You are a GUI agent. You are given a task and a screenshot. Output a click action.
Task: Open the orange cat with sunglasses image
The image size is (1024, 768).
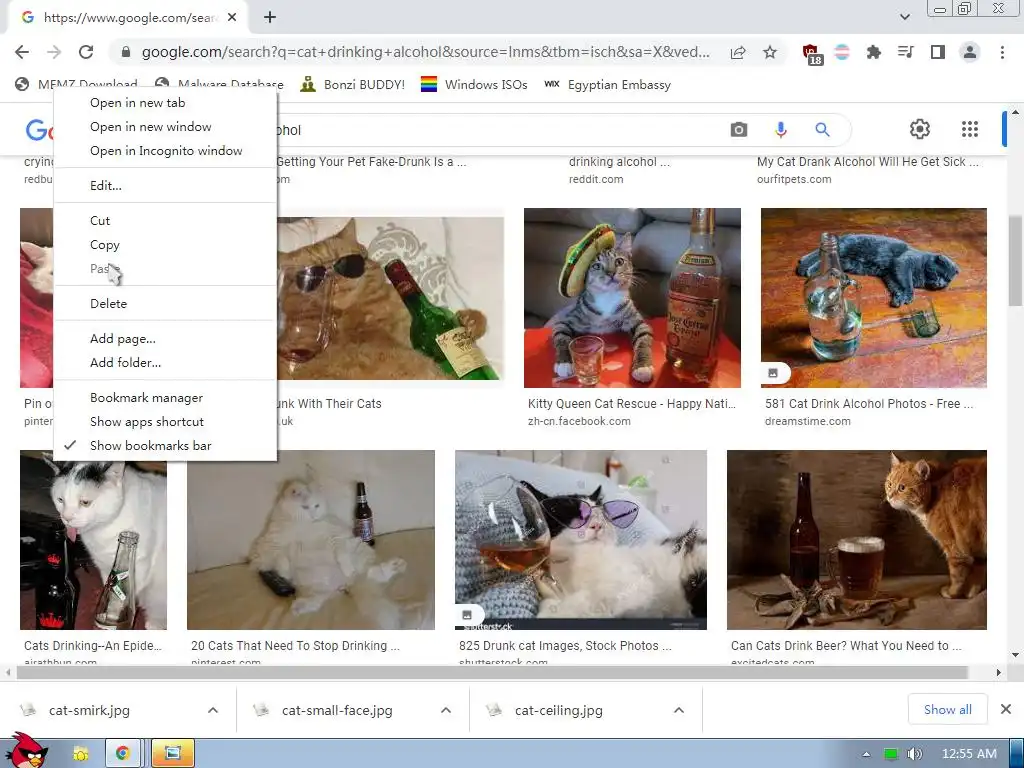(x=391, y=298)
